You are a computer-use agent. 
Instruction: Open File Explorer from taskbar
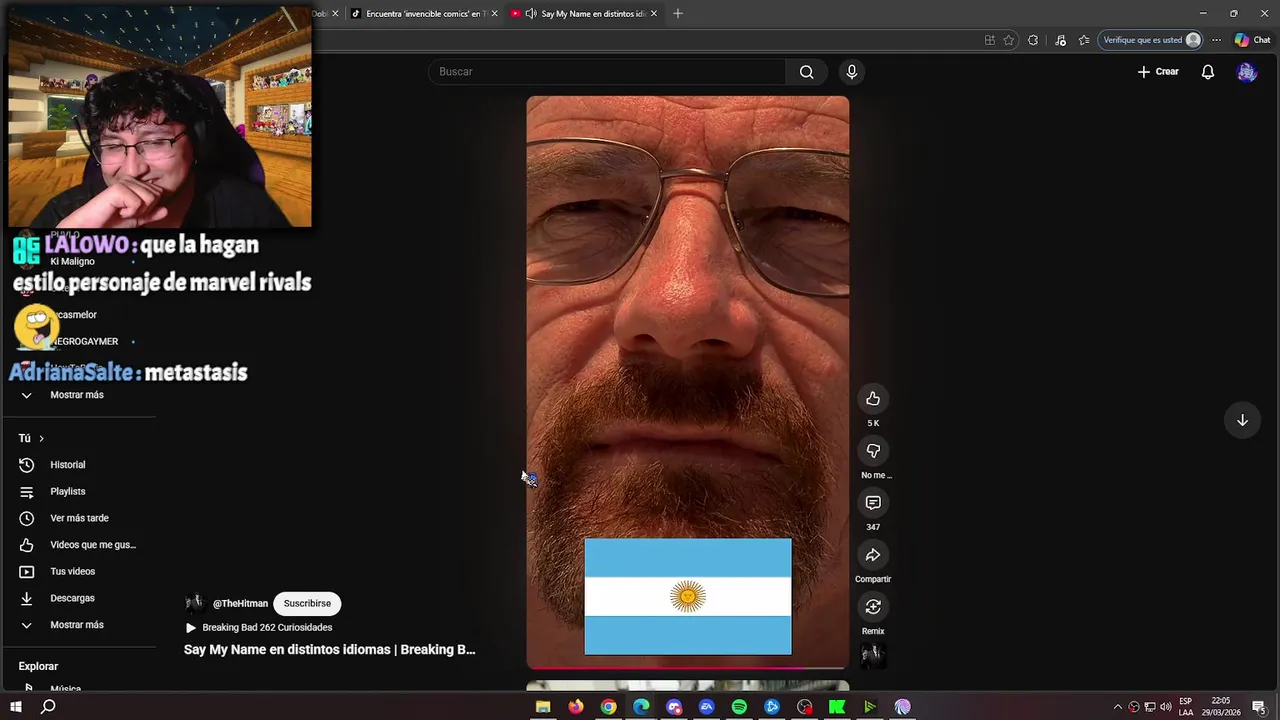click(543, 707)
